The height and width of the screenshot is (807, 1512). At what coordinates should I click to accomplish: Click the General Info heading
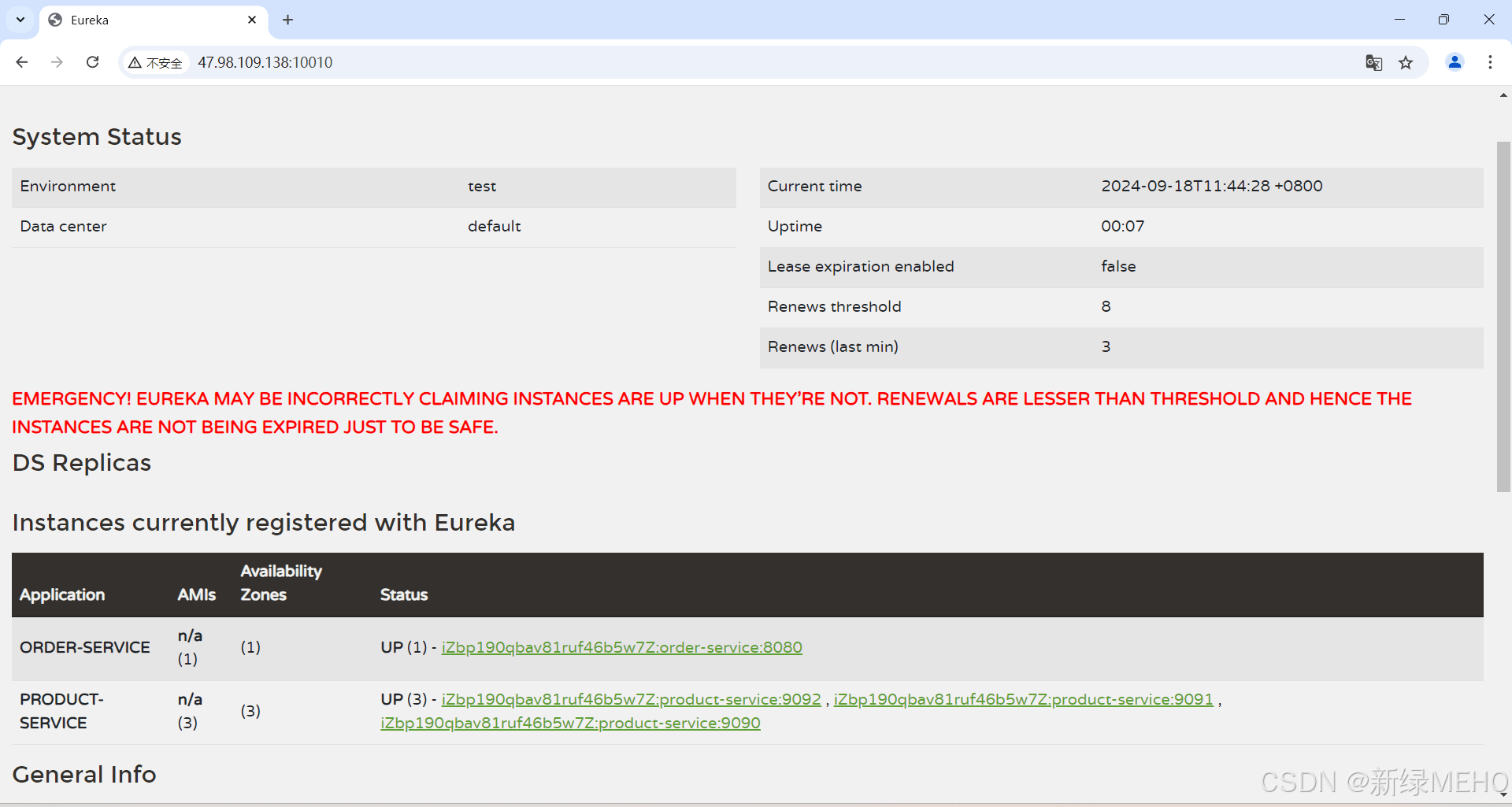[84, 774]
